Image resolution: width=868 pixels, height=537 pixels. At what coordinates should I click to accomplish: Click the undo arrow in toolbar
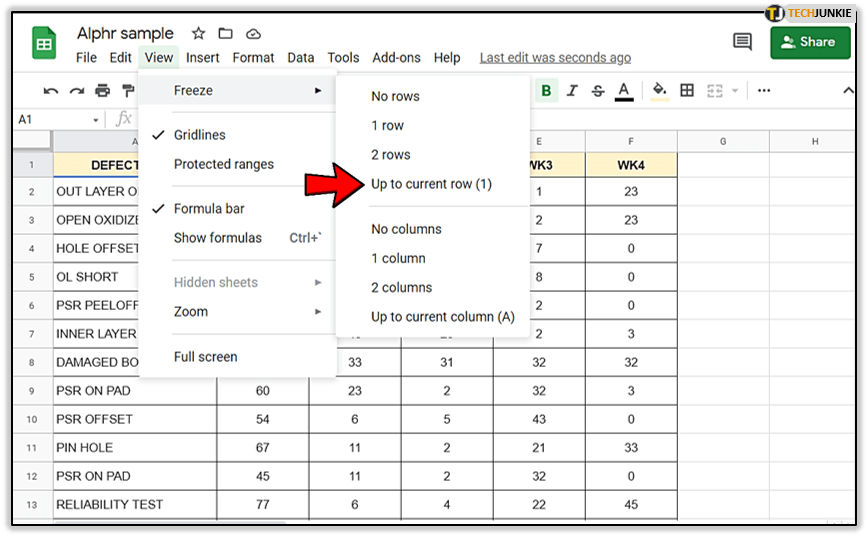(x=51, y=91)
